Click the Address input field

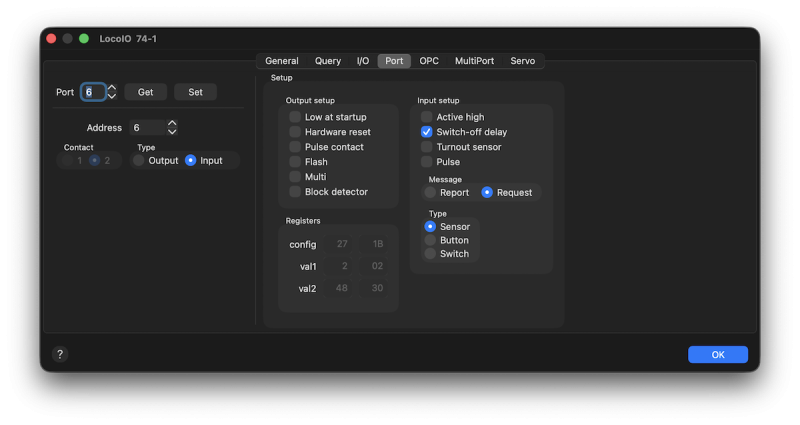(146, 128)
